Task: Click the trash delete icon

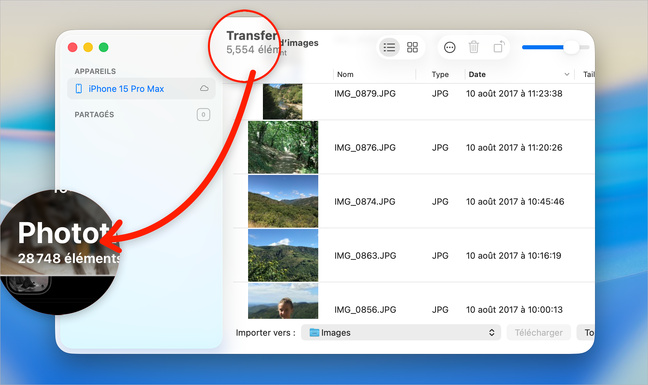Action: pyautogui.click(x=474, y=47)
